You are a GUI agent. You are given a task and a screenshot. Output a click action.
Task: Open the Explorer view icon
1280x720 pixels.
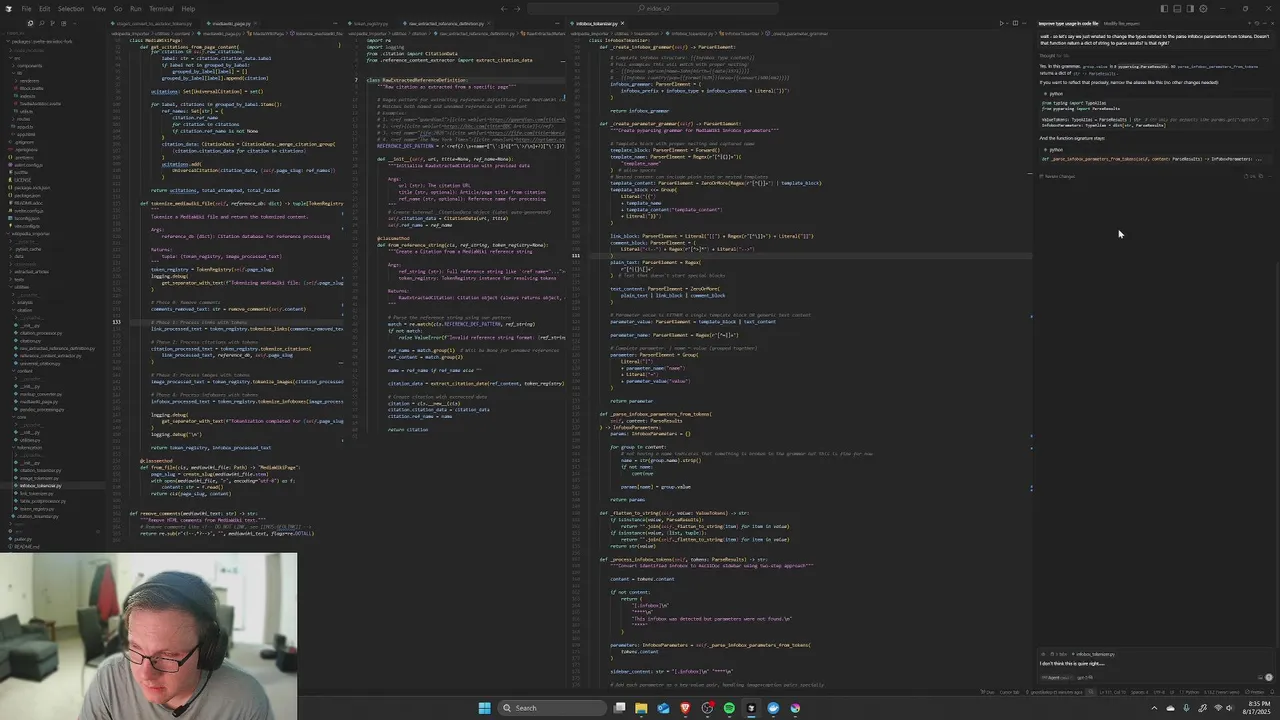30,23
